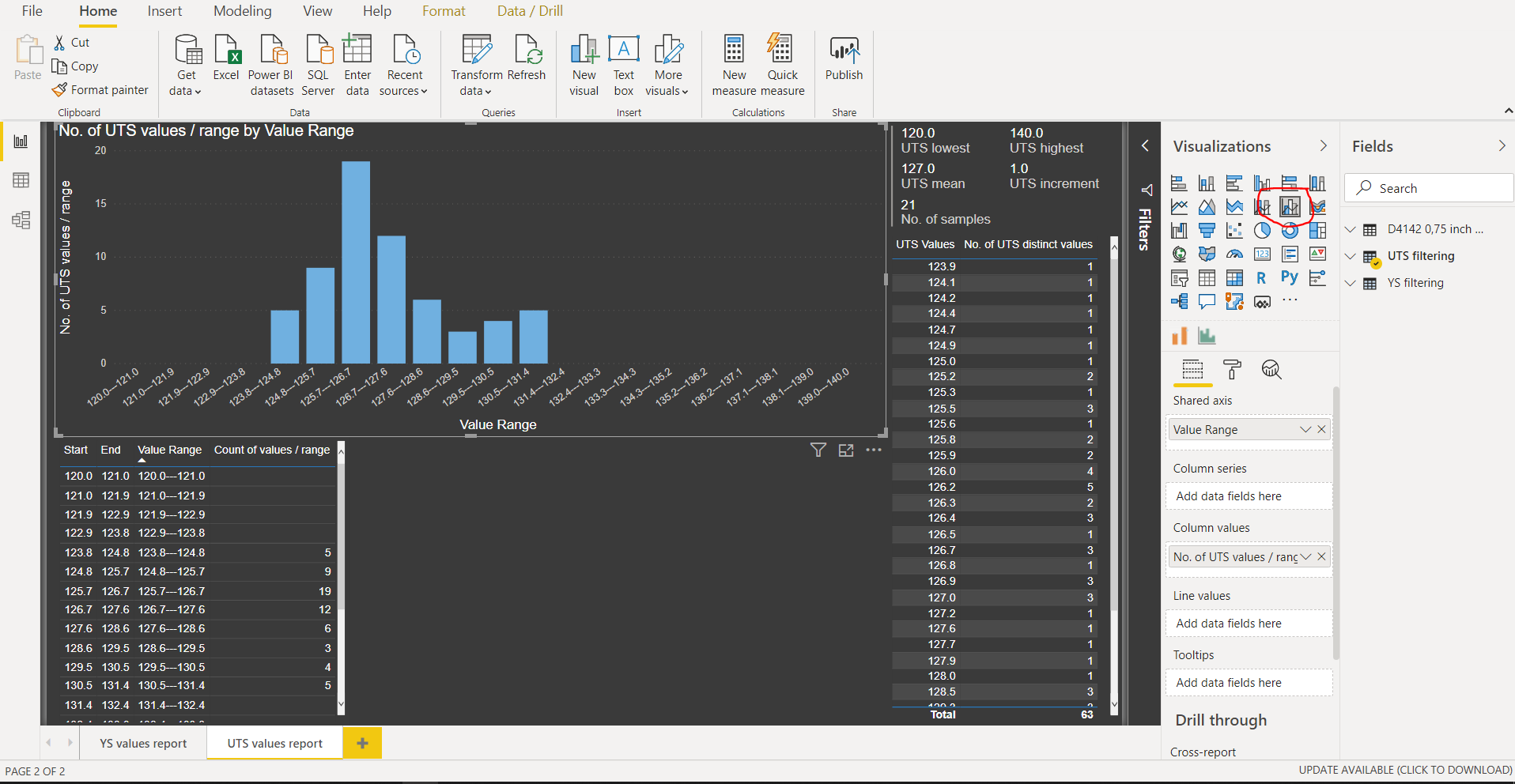The height and width of the screenshot is (784, 1515).
Task: Open the View ribbon tab
Action: (317, 11)
